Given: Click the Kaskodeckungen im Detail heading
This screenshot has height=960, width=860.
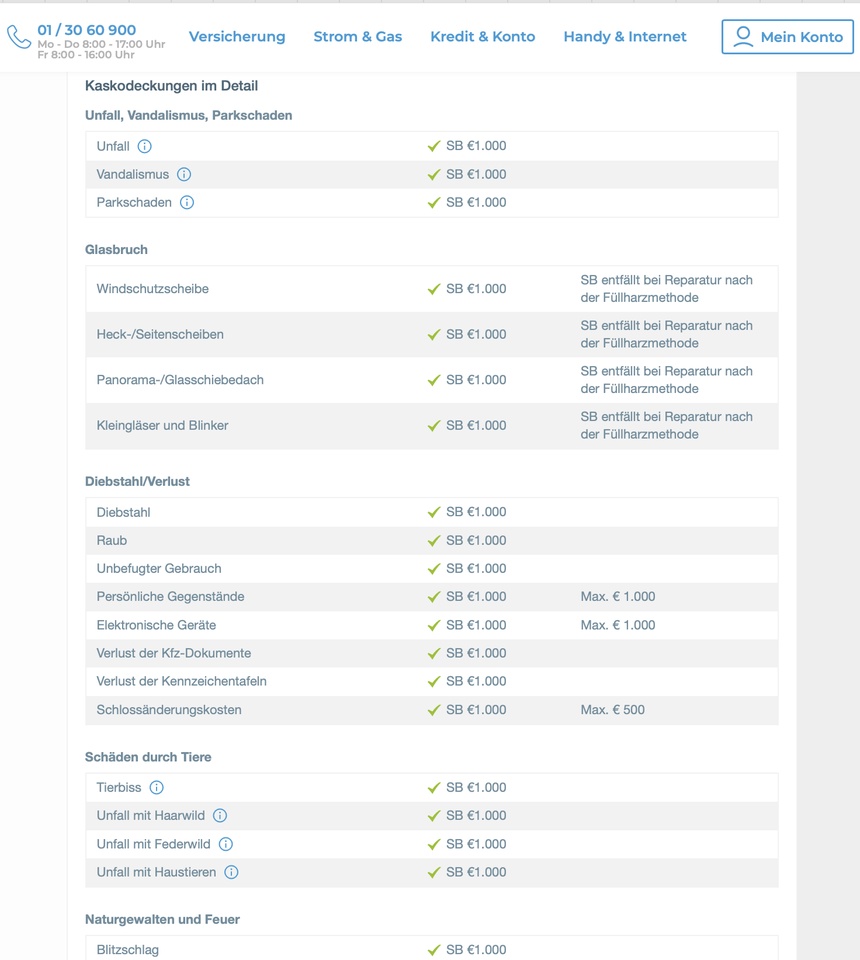Looking at the screenshot, I should point(171,86).
